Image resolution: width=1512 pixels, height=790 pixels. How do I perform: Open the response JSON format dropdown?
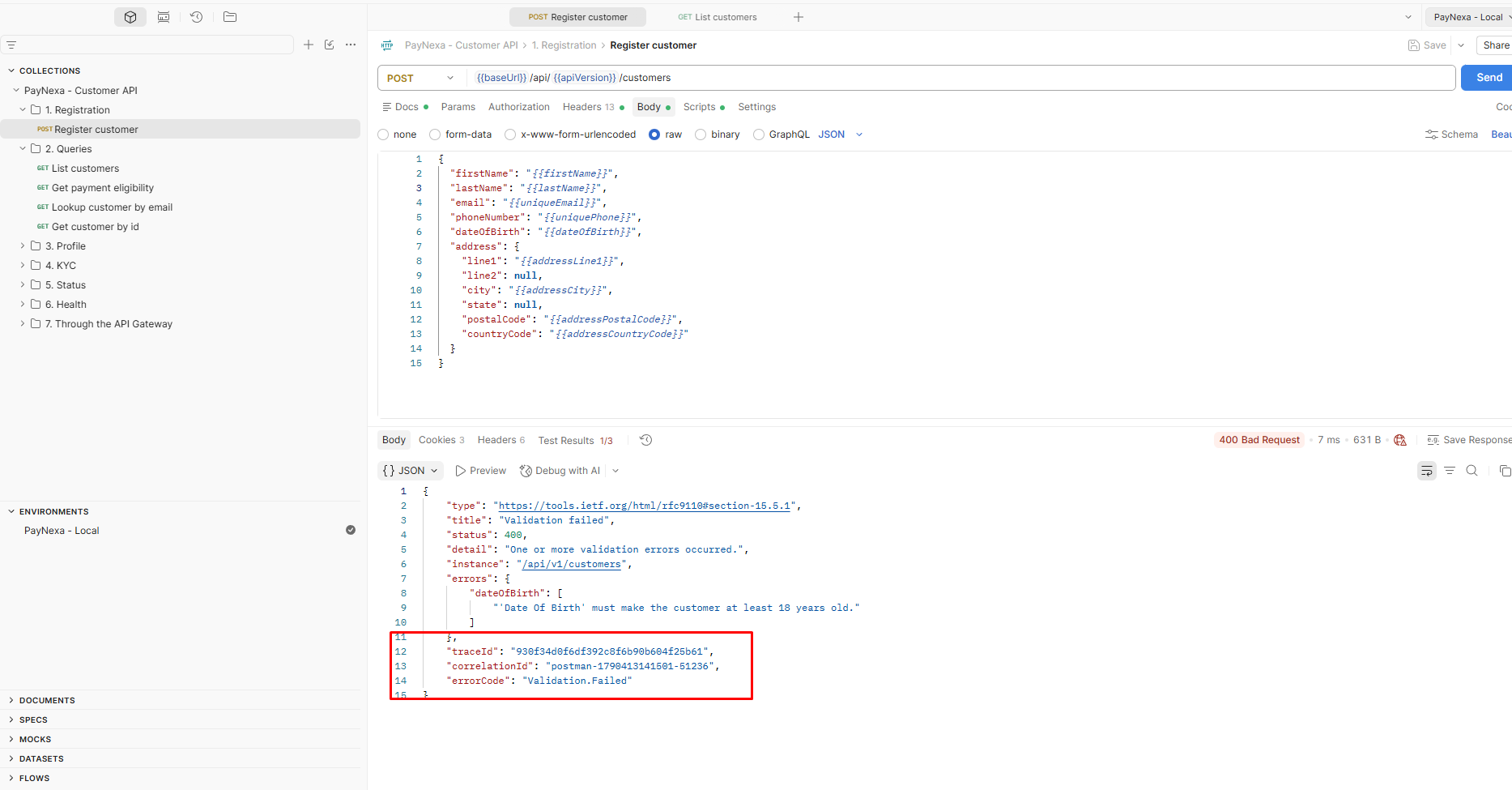pyautogui.click(x=411, y=471)
